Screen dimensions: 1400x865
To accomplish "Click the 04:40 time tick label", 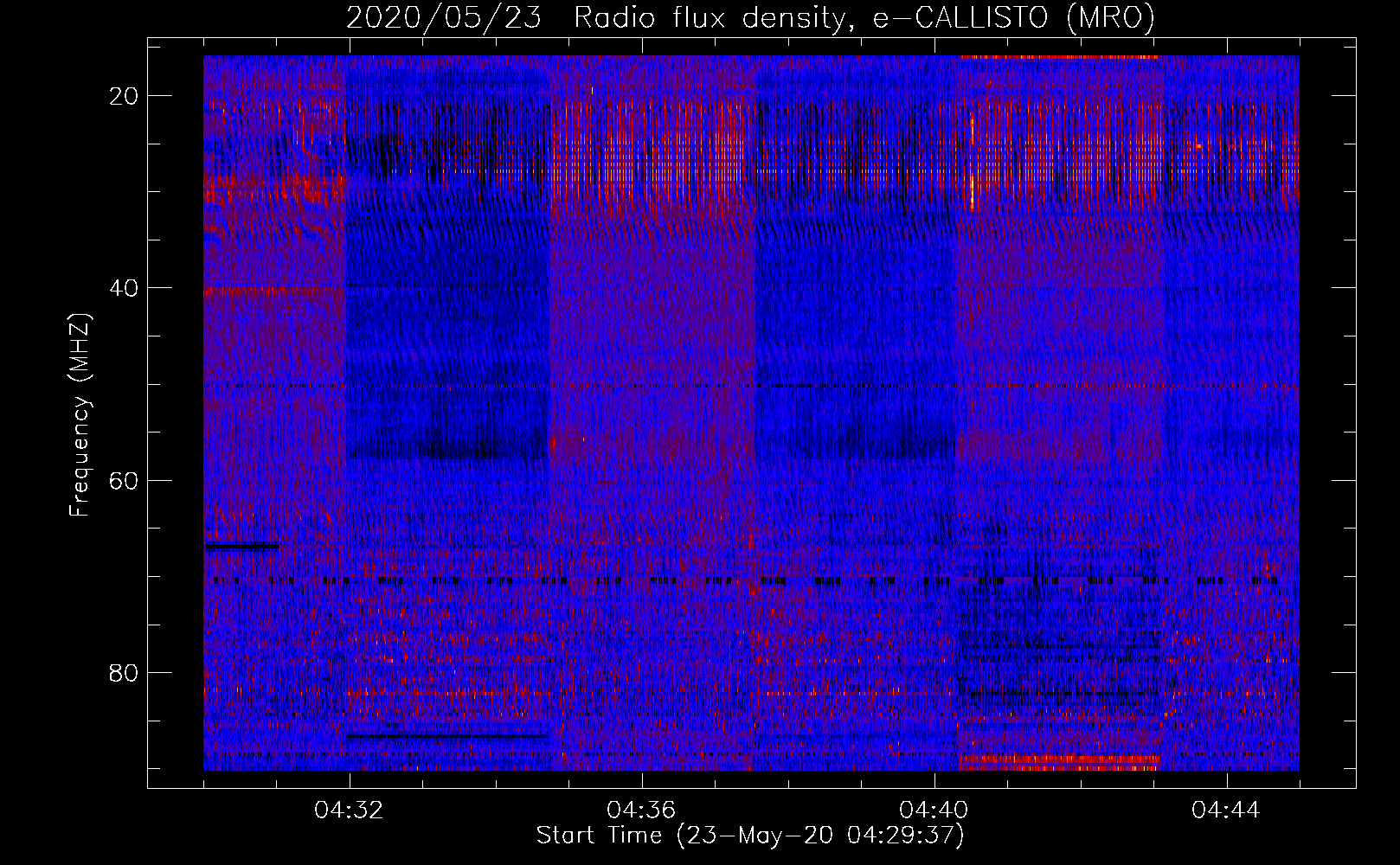I will pos(934,811).
